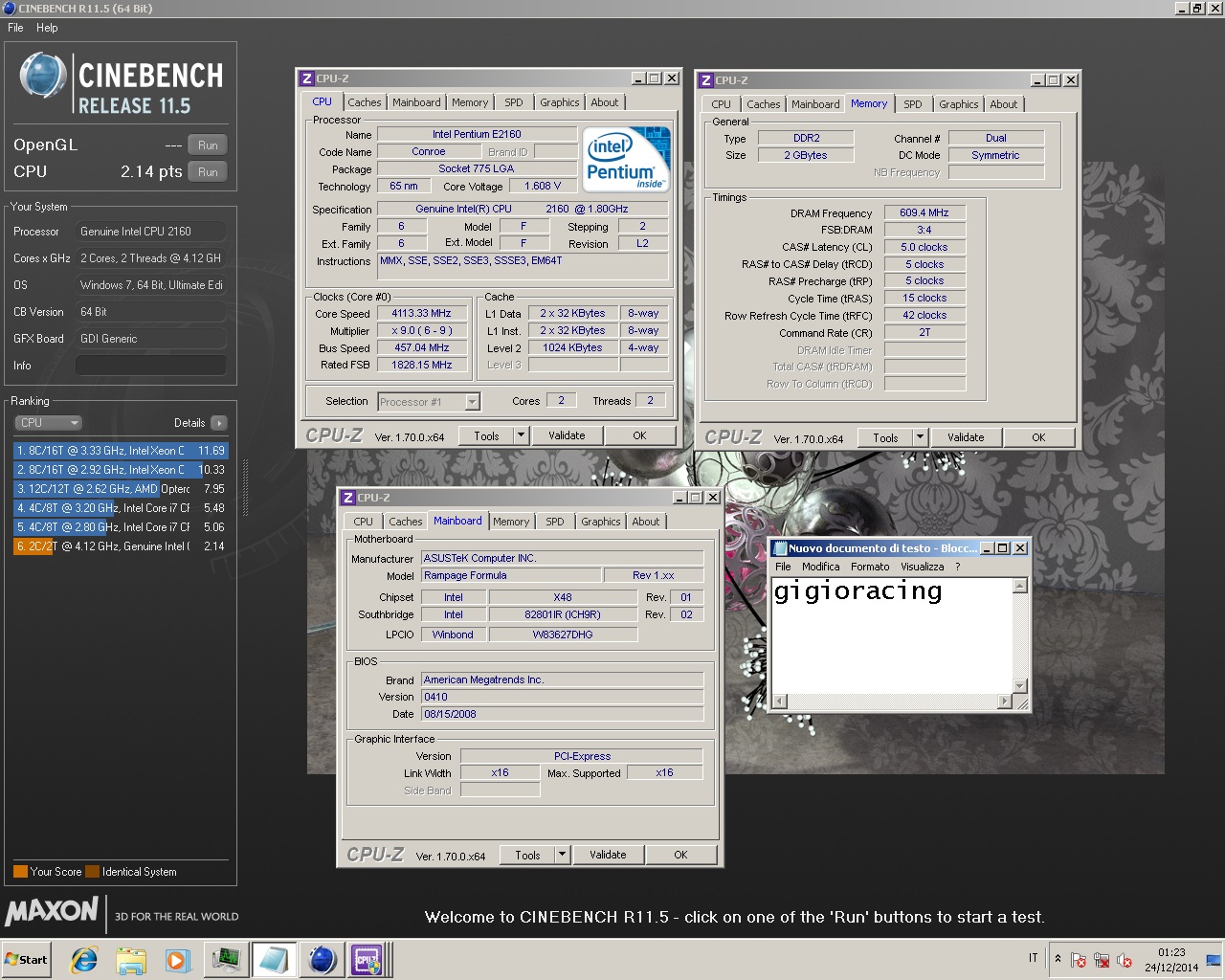Select ranking row '8C/16T @ 2.92 GHz, Intel Xeon'
Screen dimensions: 1225x980
121,470
